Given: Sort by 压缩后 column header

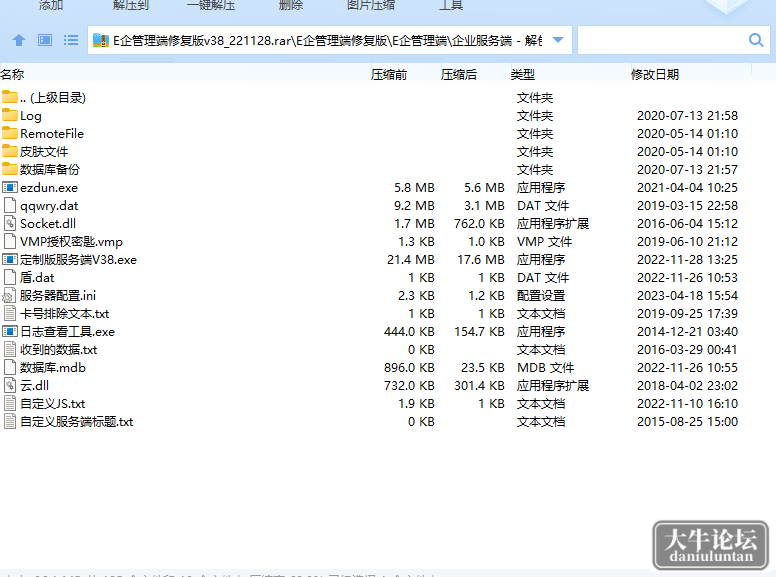Looking at the screenshot, I should point(459,75).
